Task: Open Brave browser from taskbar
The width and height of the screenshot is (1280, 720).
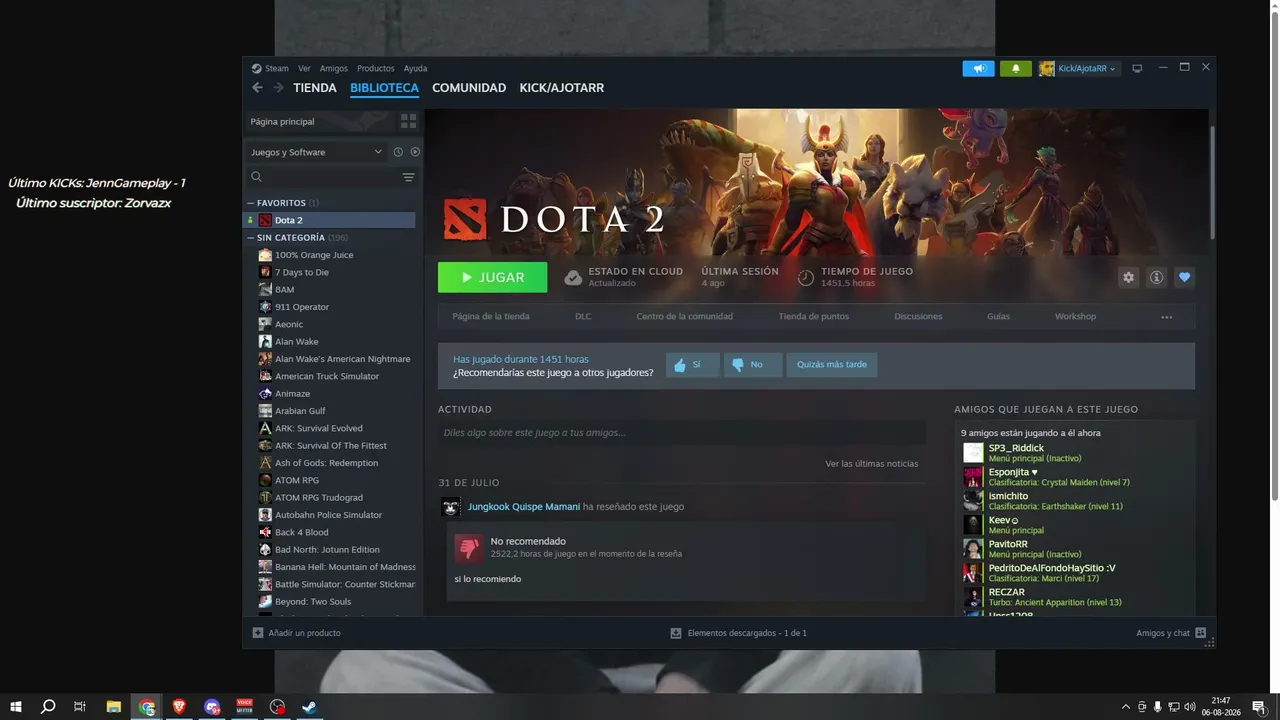Action: pyautogui.click(x=180, y=707)
